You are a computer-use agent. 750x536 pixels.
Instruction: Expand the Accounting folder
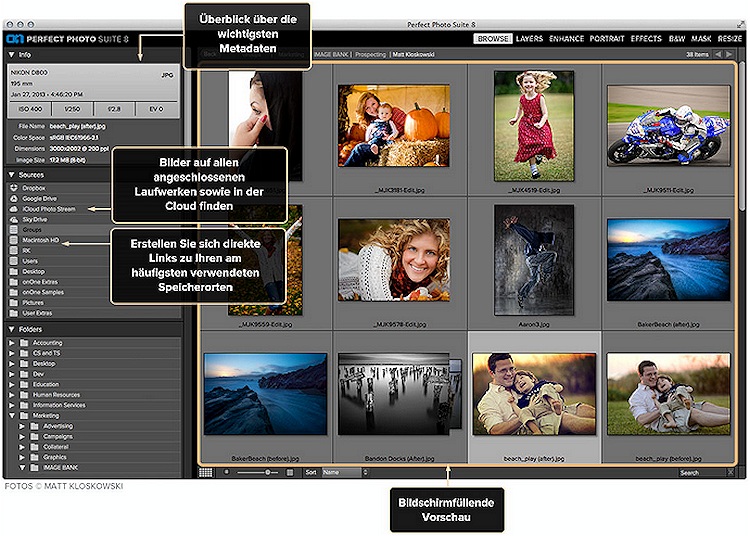(12, 343)
